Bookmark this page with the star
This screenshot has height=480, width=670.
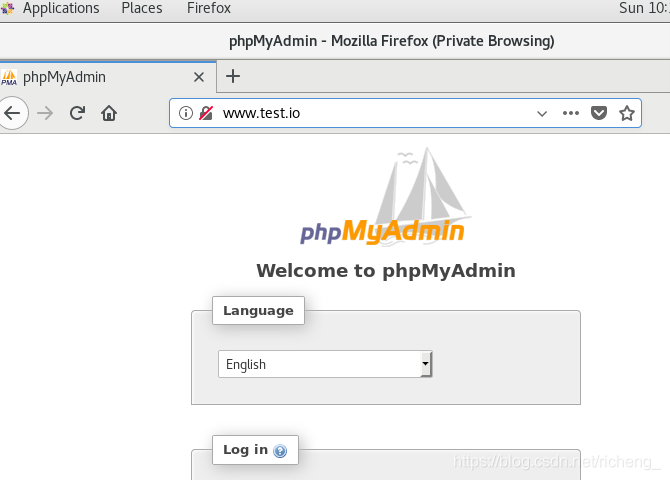pos(627,113)
